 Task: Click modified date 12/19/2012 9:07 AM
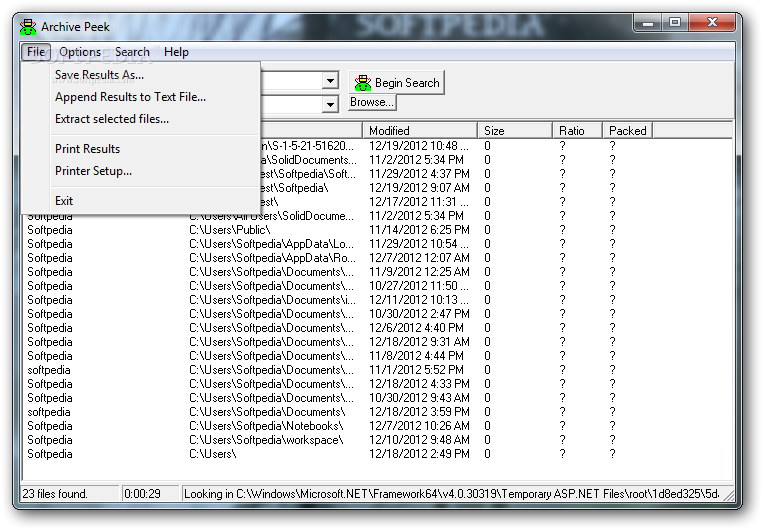click(x=419, y=188)
